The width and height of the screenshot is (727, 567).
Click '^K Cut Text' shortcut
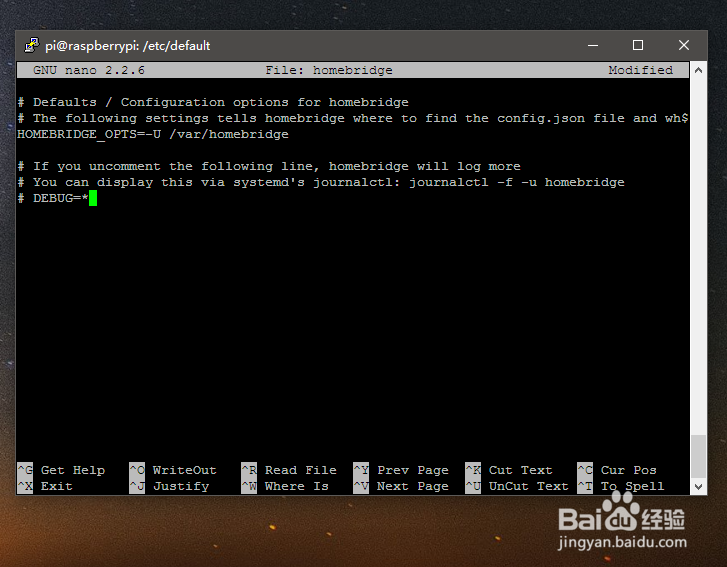click(509, 470)
